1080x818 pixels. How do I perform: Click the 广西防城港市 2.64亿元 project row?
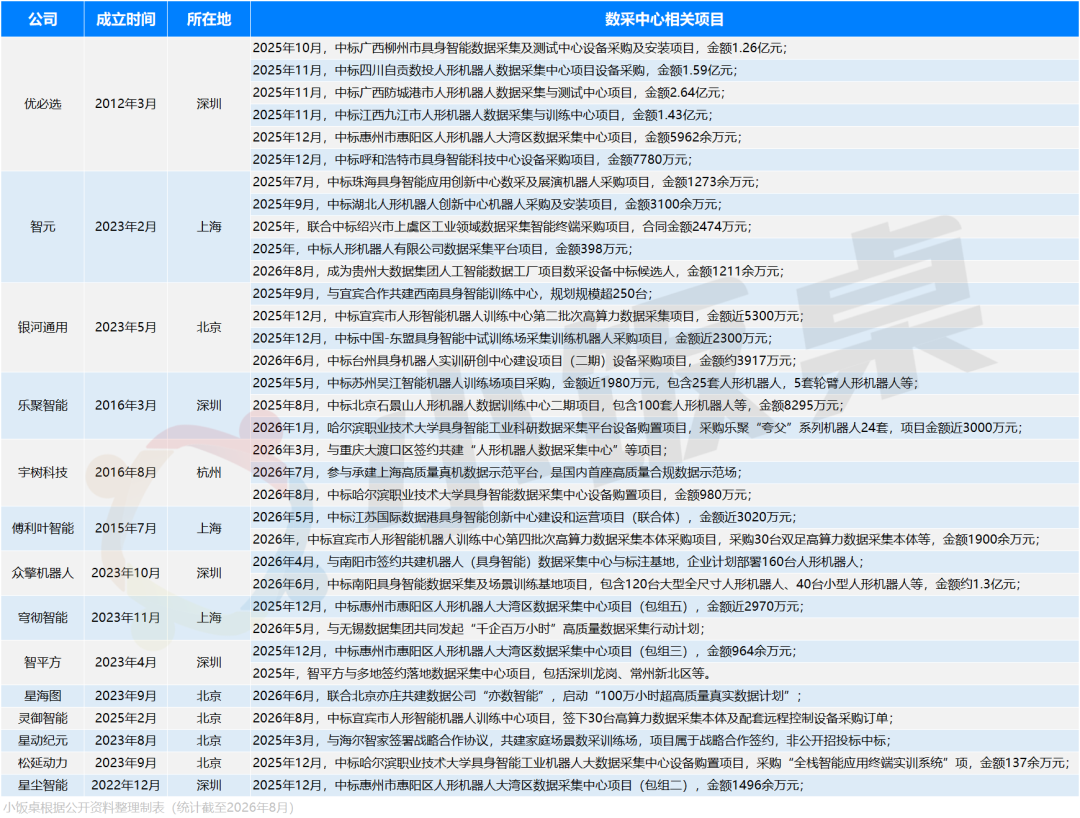tap(665, 93)
